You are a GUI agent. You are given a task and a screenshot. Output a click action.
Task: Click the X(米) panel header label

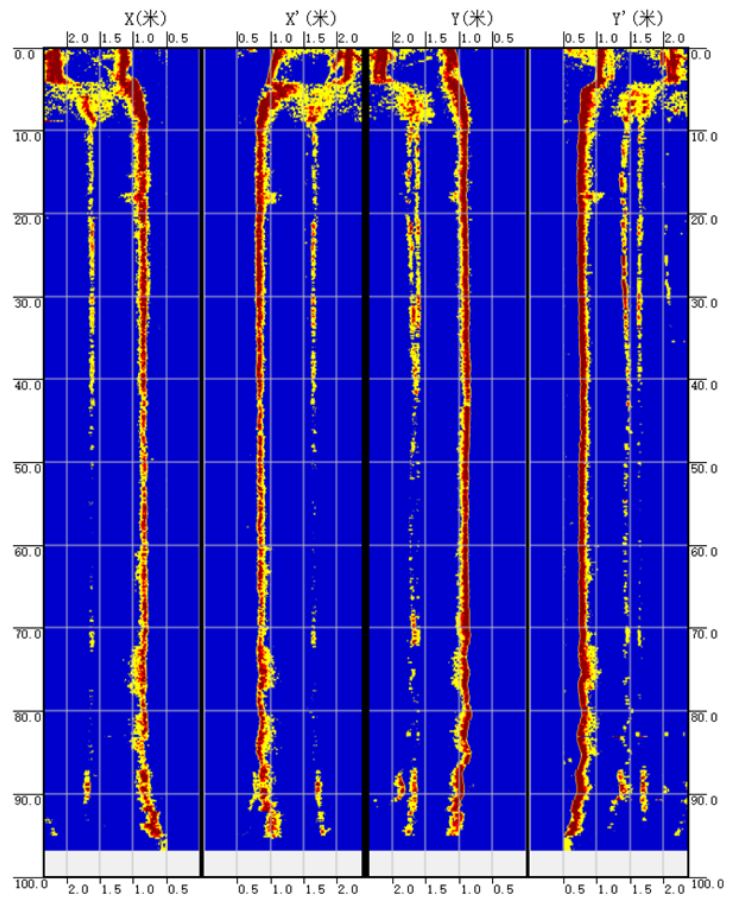point(147,18)
